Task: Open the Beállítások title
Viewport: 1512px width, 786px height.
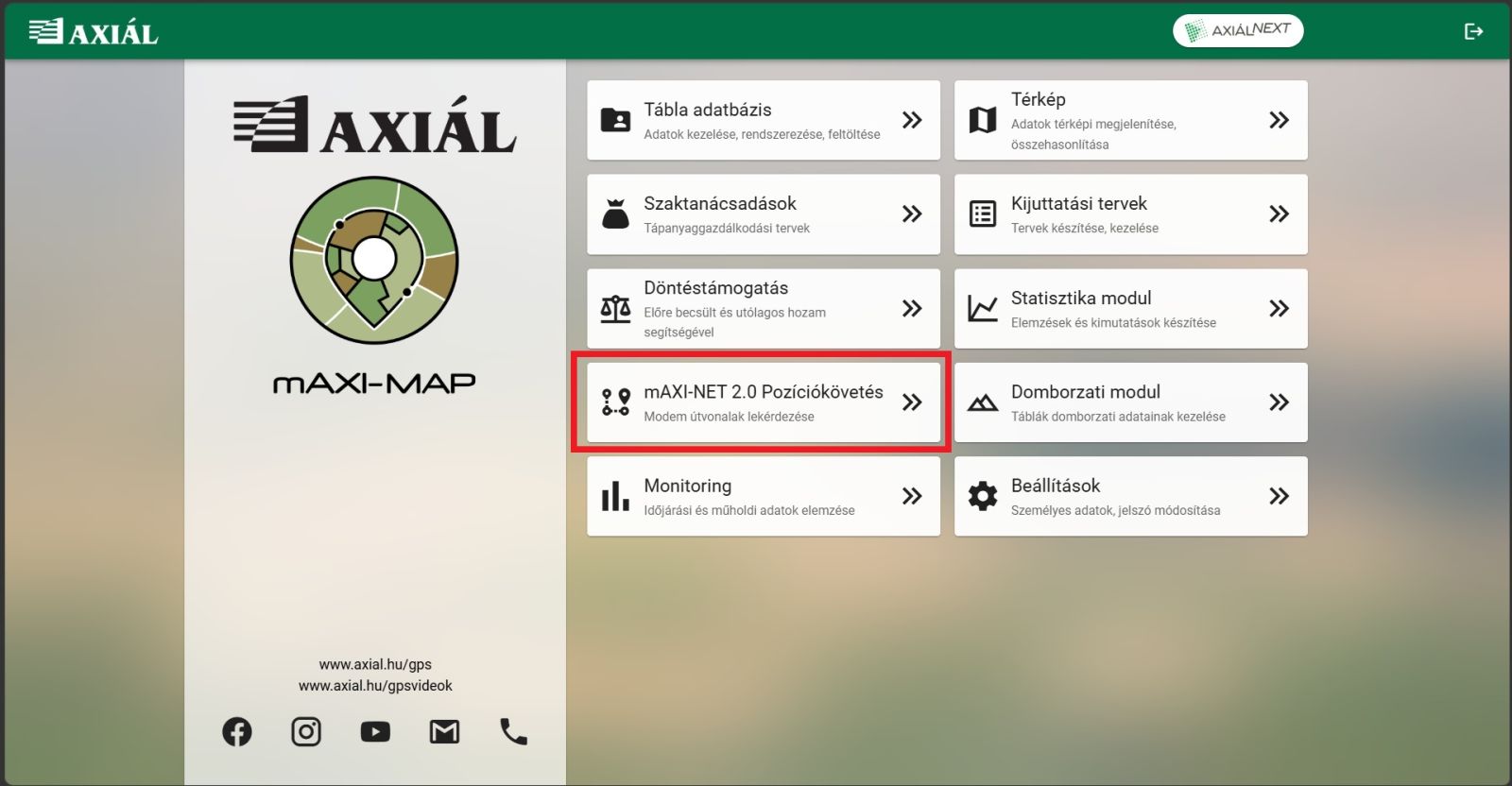Action: pyautogui.click(x=1056, y=486)
